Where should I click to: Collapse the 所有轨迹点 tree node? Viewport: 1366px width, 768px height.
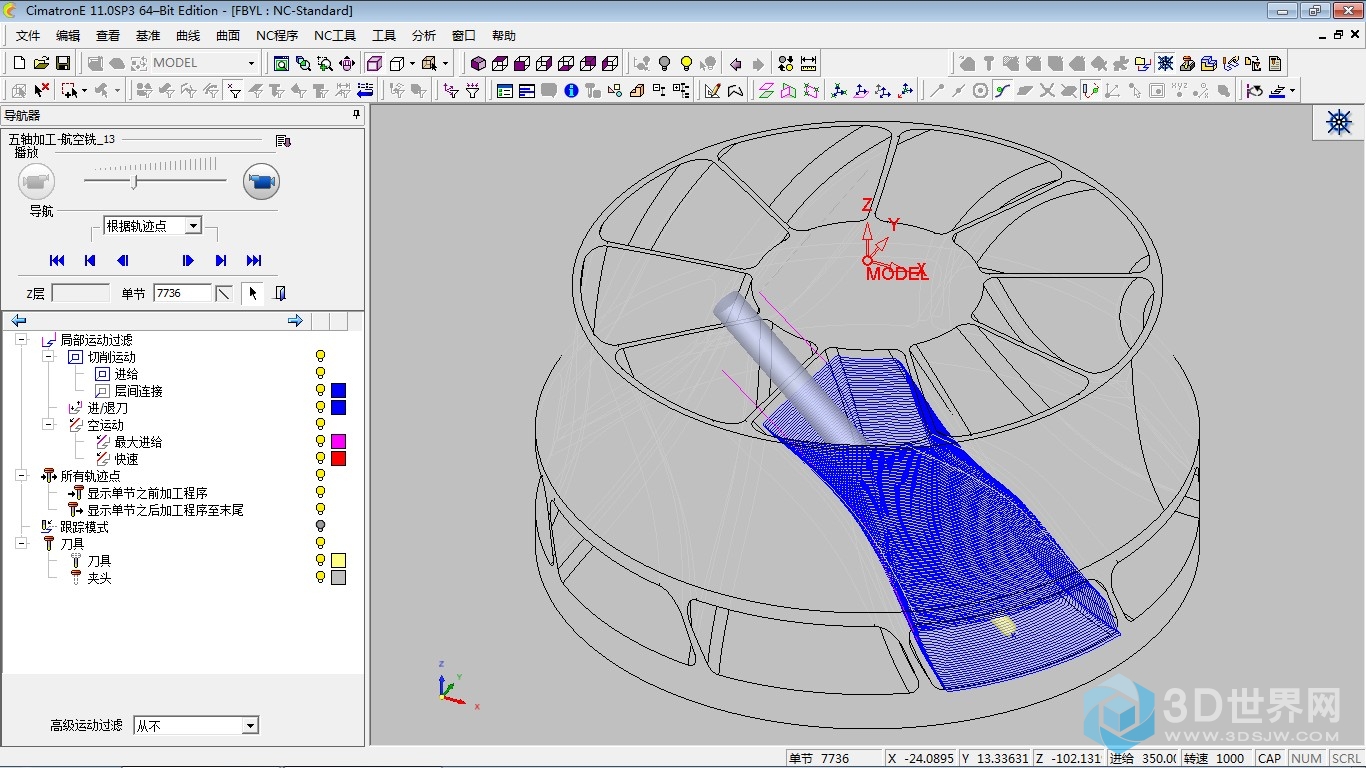coord(21,476)
